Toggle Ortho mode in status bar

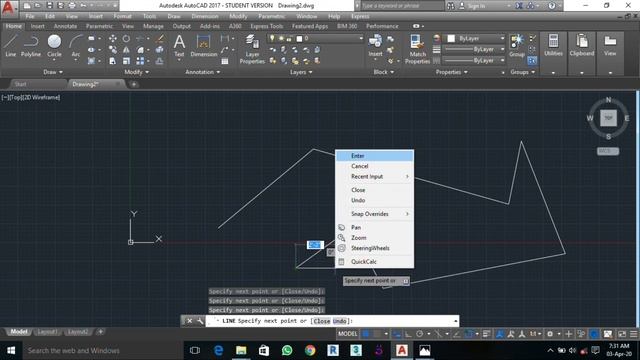click(408, 334)
